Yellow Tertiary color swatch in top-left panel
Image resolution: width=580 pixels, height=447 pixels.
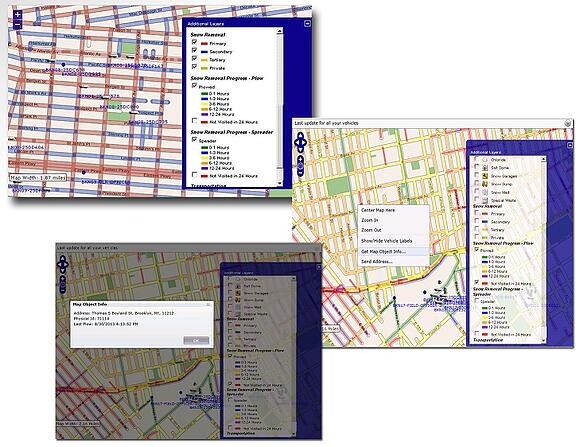pos(204,60)
